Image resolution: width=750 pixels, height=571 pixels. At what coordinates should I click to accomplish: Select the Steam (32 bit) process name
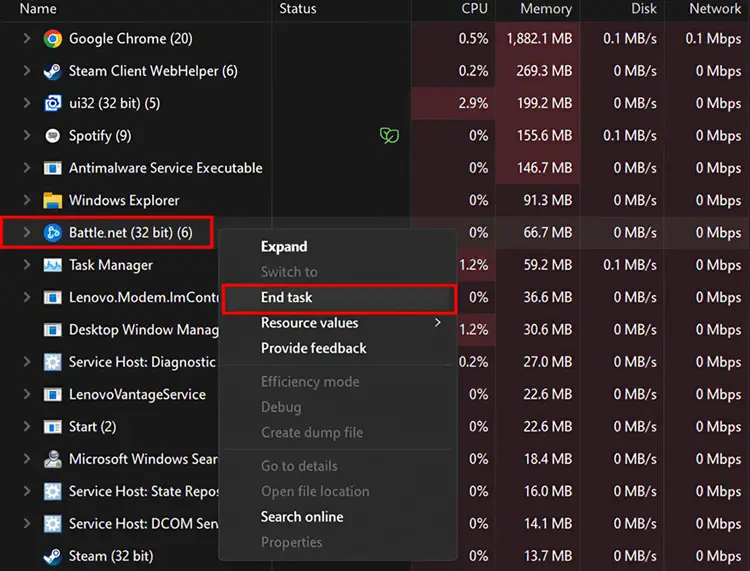point(111,556)
